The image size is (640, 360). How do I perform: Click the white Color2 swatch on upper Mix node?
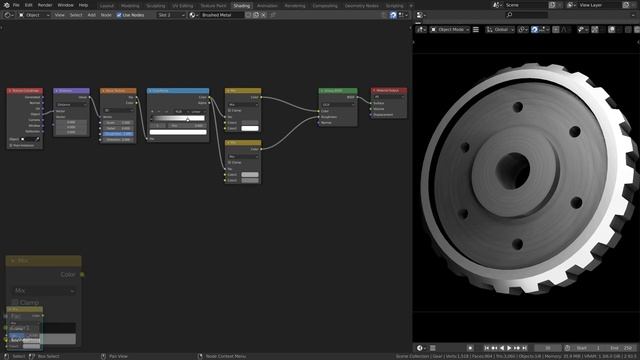click(250, 128)
